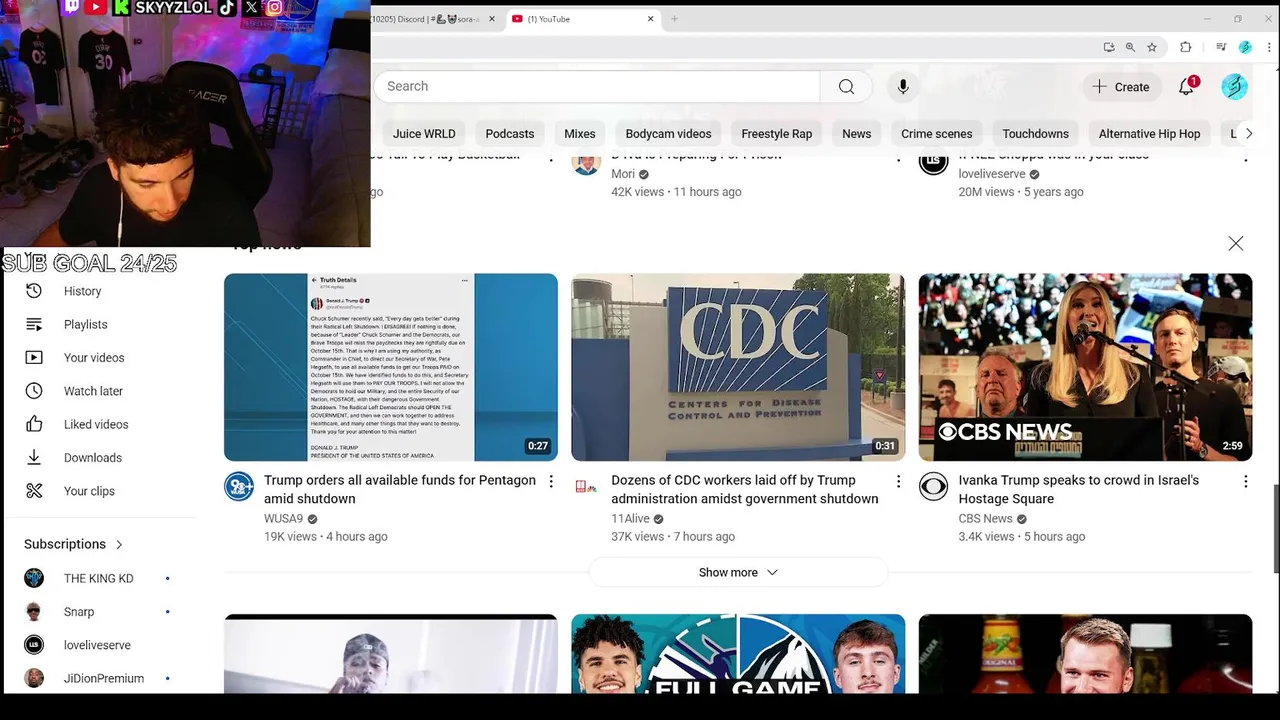Screen dimensions: 1280x720
Task: Select the Freestyle Rap chip
Action: pyautogui.click(x=777, y=134)
